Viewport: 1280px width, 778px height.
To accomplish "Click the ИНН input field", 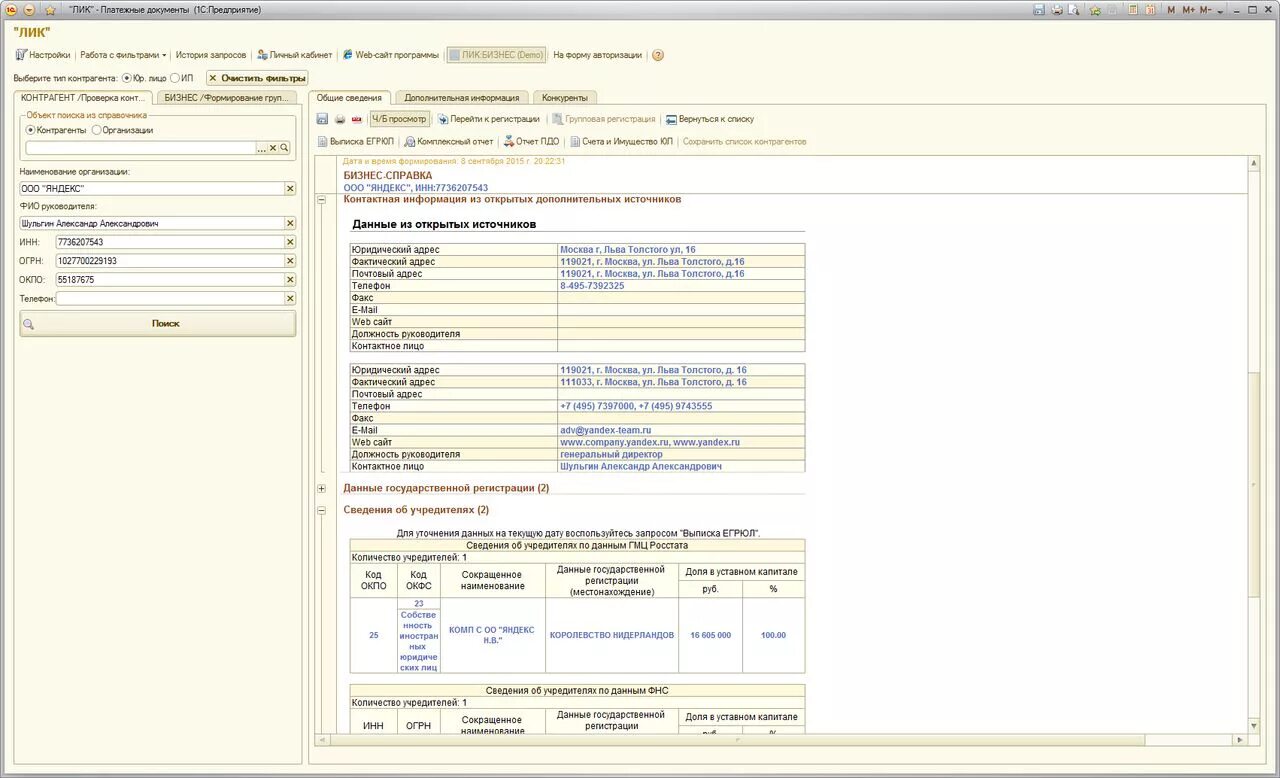I will pos(170,242).
